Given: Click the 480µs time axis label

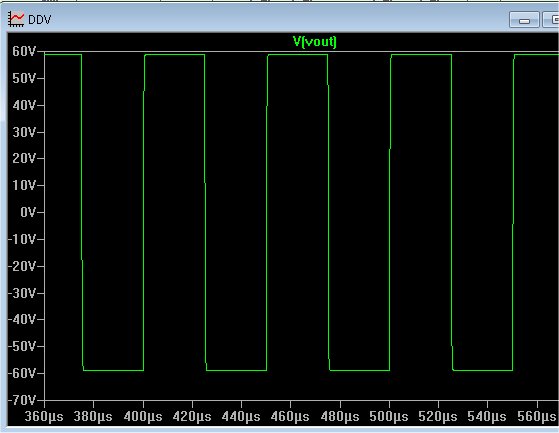Looking at the screenshot, I should (x=340, y=417).
